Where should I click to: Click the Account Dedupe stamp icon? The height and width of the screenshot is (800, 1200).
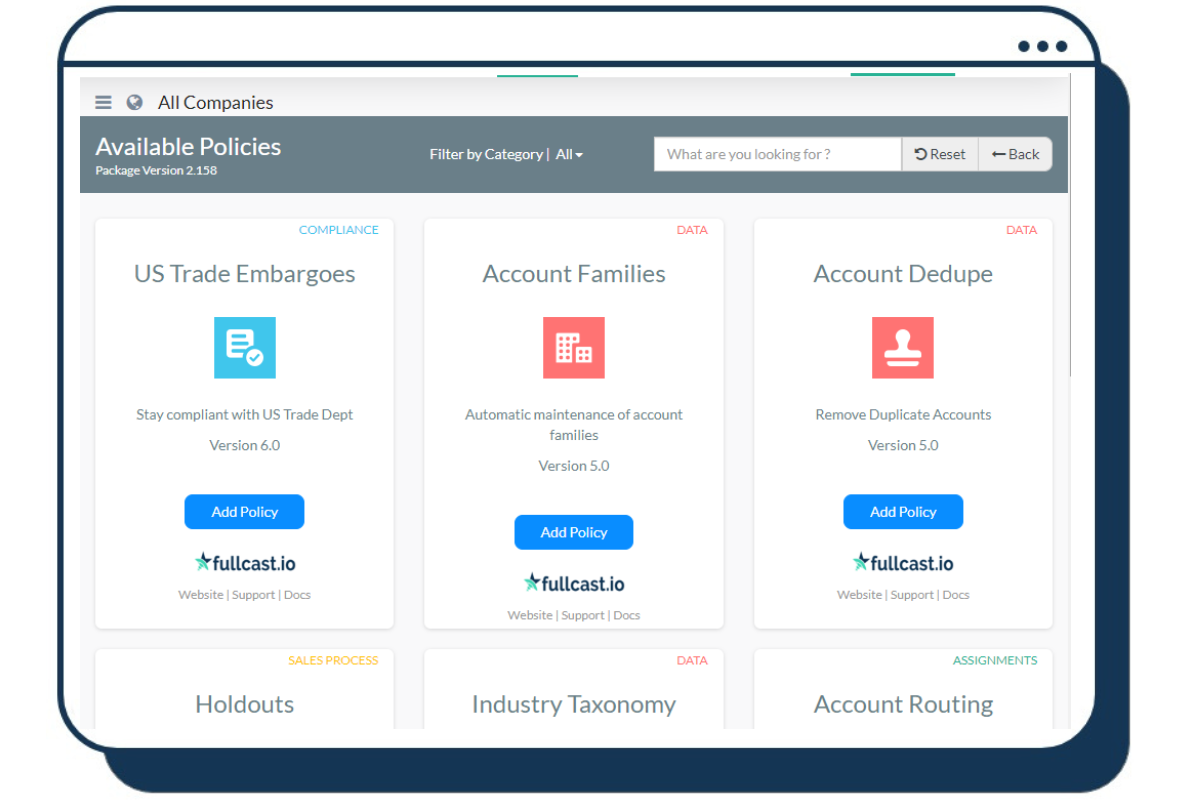tap(903, 348)
